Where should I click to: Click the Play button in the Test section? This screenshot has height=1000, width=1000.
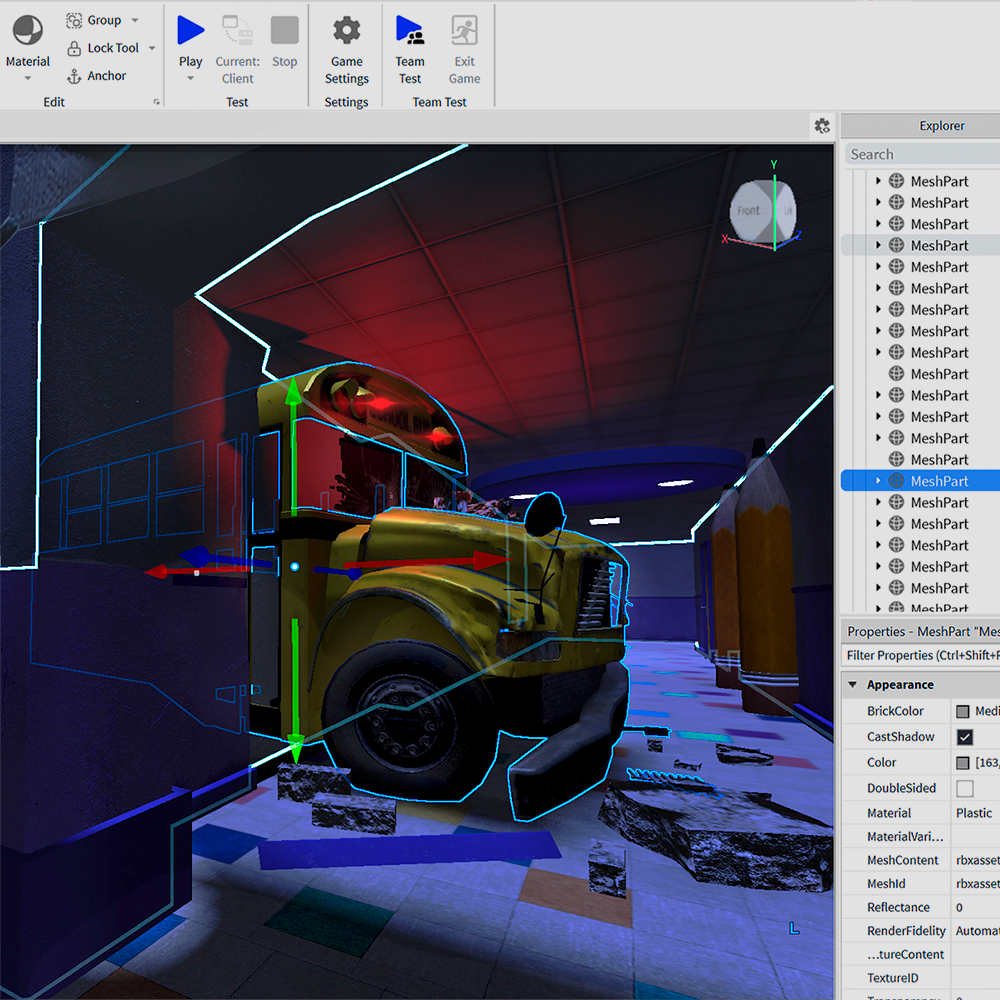[190, 31]
